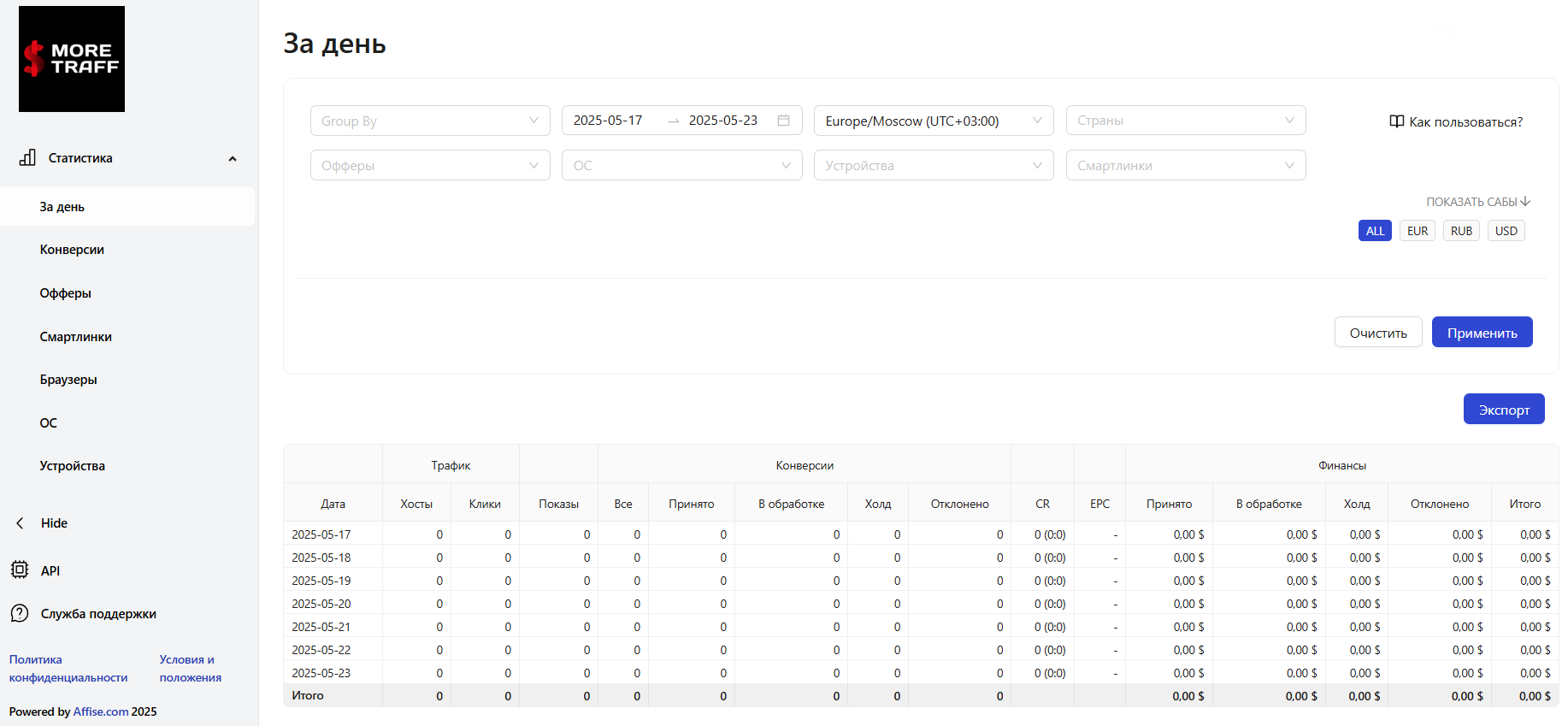Open the ОС filter dropdown
Screen dimensions: 1568x726
pyautogui.click(x=682, y=165)
